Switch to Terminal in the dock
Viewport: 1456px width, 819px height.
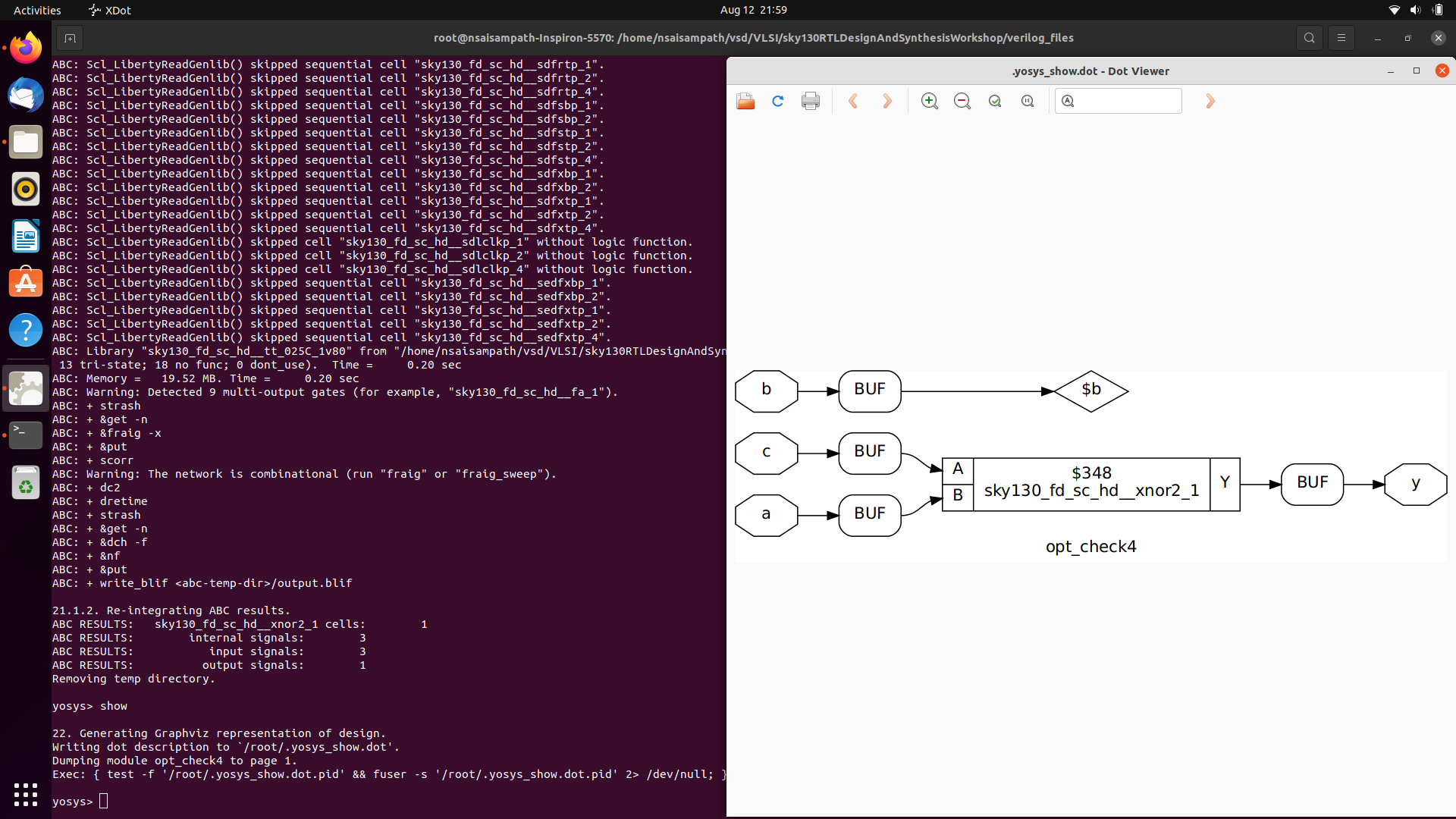tap(26, 435)
